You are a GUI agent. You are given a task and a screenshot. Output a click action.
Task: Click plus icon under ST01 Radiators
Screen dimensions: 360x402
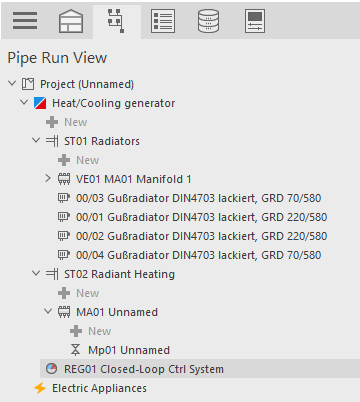tap(64, 160)
